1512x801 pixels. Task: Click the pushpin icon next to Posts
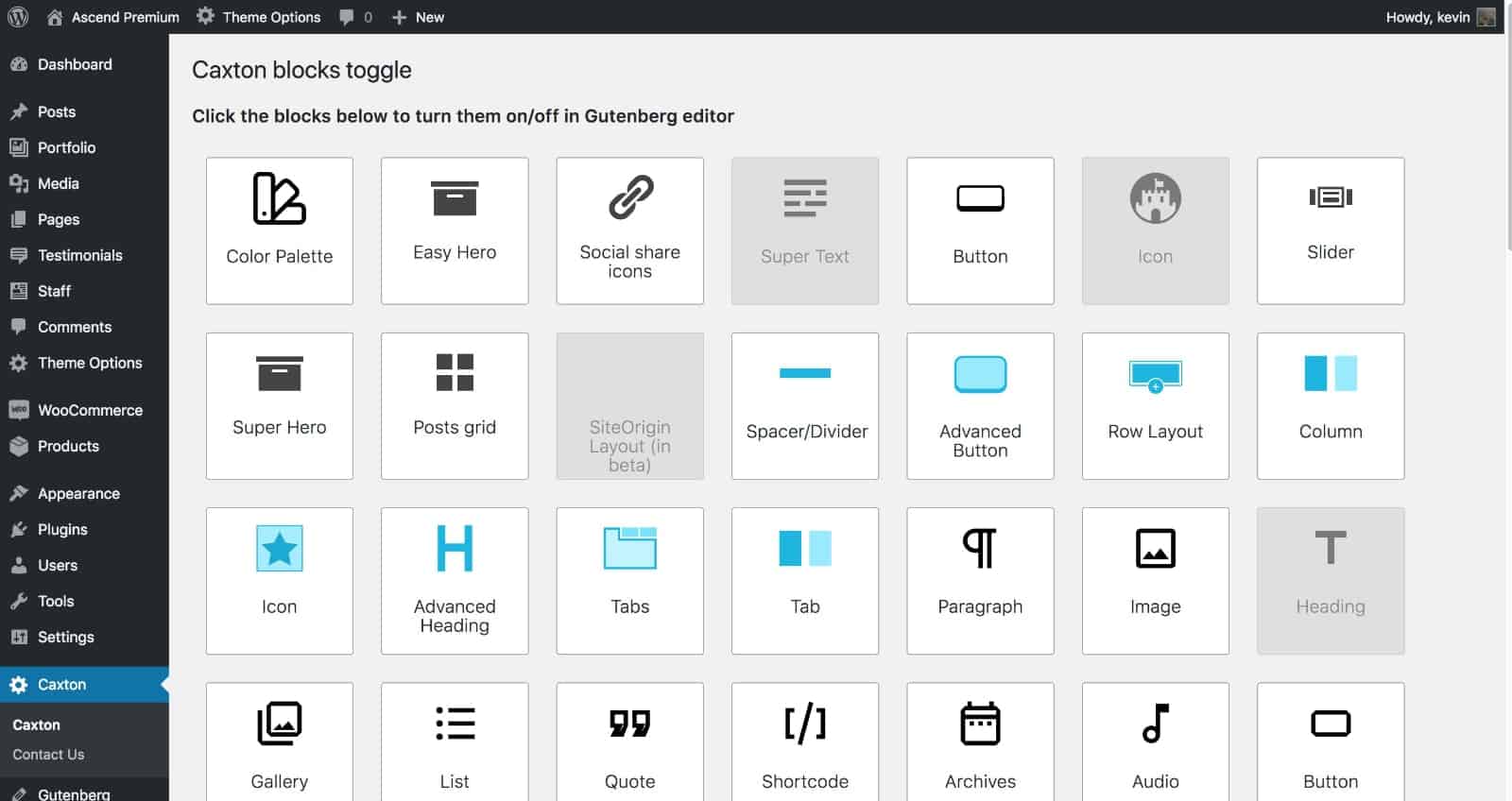tap(19, 111)
